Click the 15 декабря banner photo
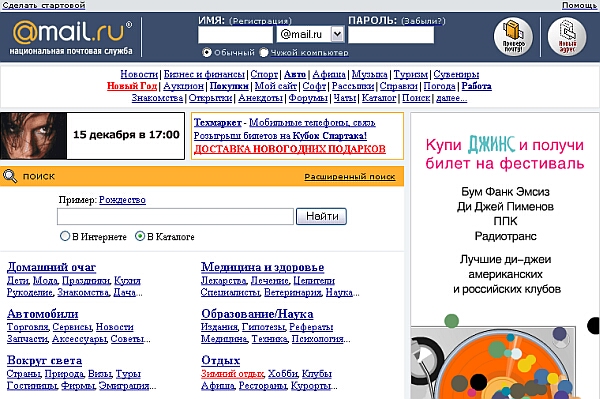This screenshot has width=600, height=399. pyautogui.click(x=33, y=136)
